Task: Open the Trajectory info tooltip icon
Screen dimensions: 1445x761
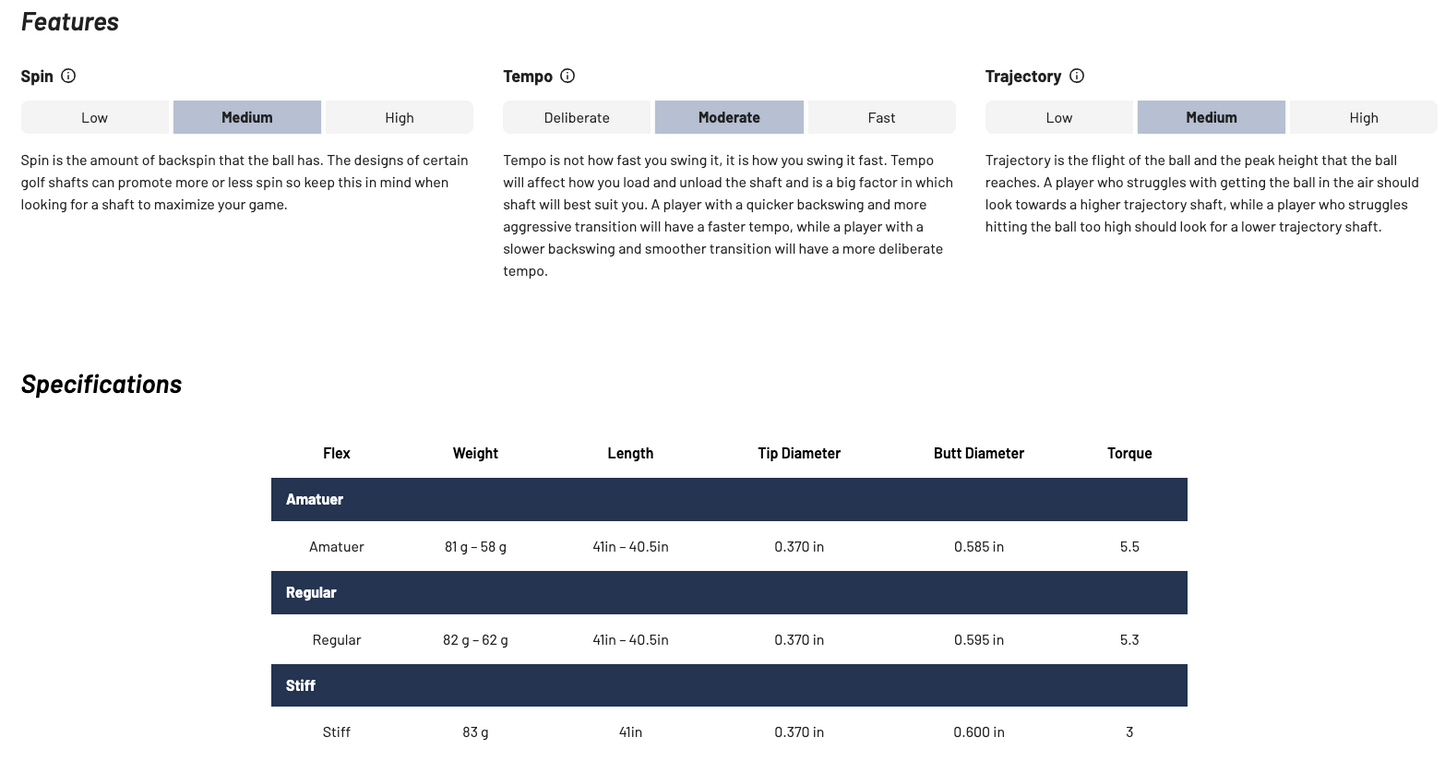Action: pos(1076,76)
